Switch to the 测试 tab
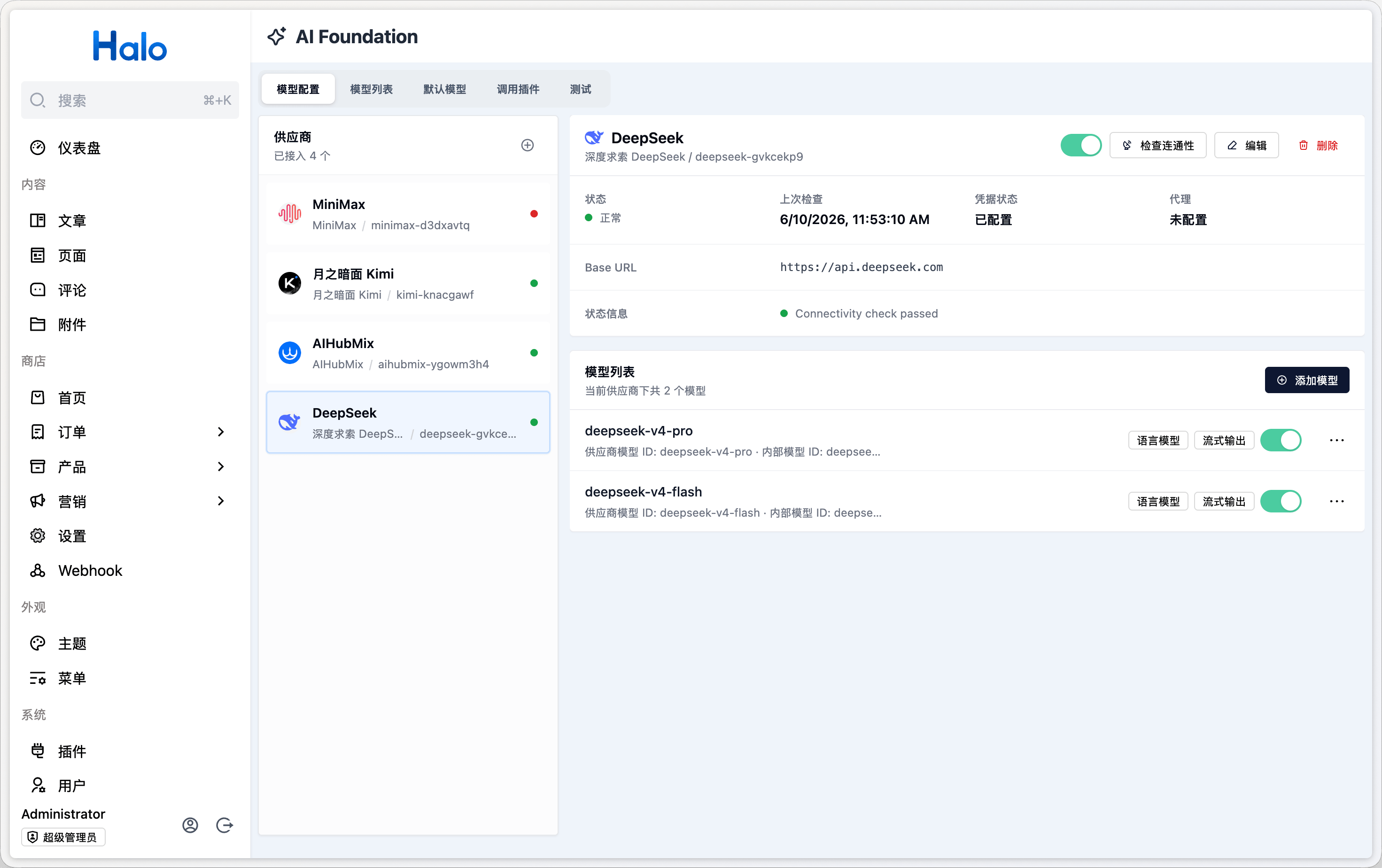Viewport: 1382px width, 868px height. tap(580, 89)
